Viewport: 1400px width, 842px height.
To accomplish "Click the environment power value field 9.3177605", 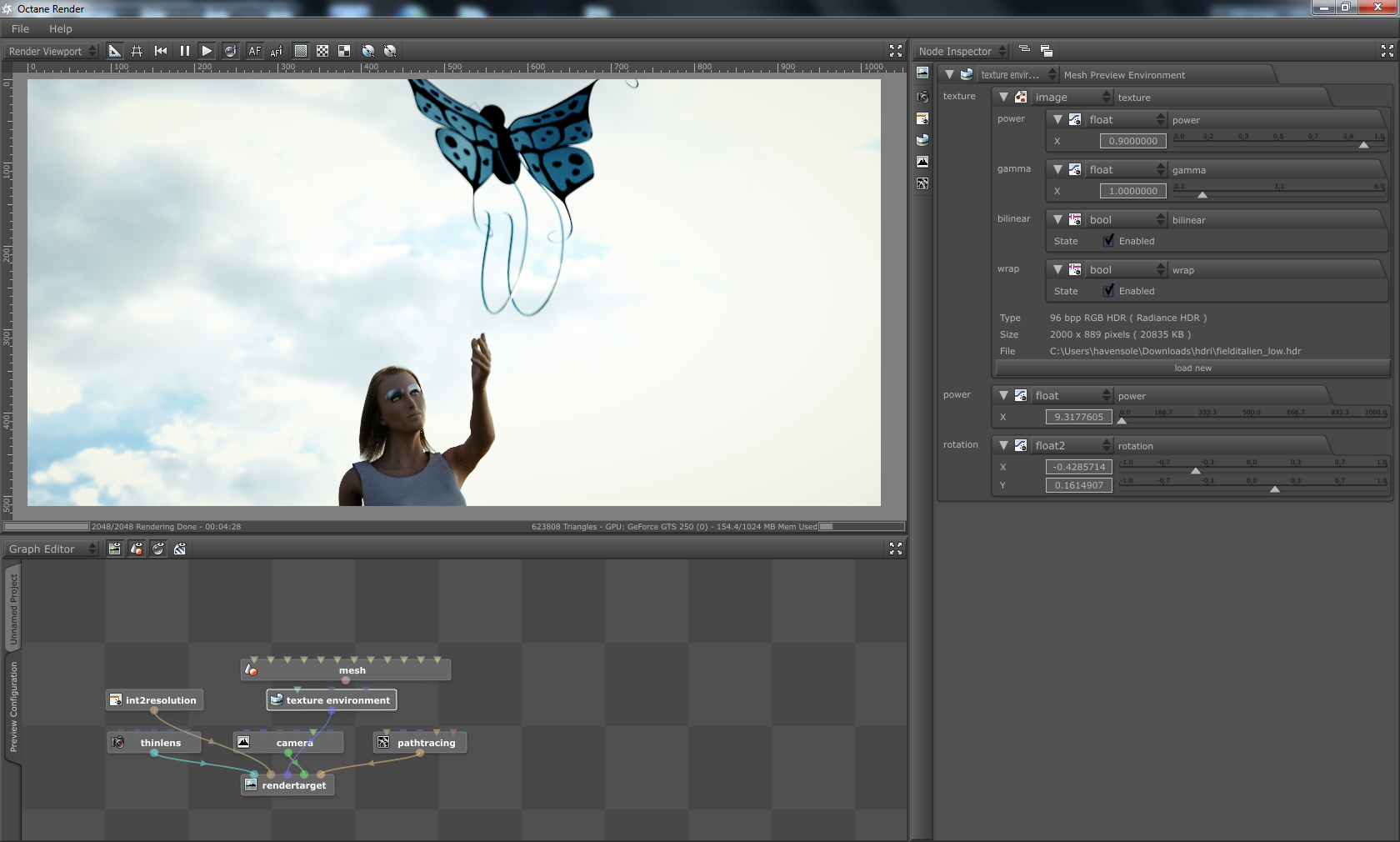I will [1078, 417].
